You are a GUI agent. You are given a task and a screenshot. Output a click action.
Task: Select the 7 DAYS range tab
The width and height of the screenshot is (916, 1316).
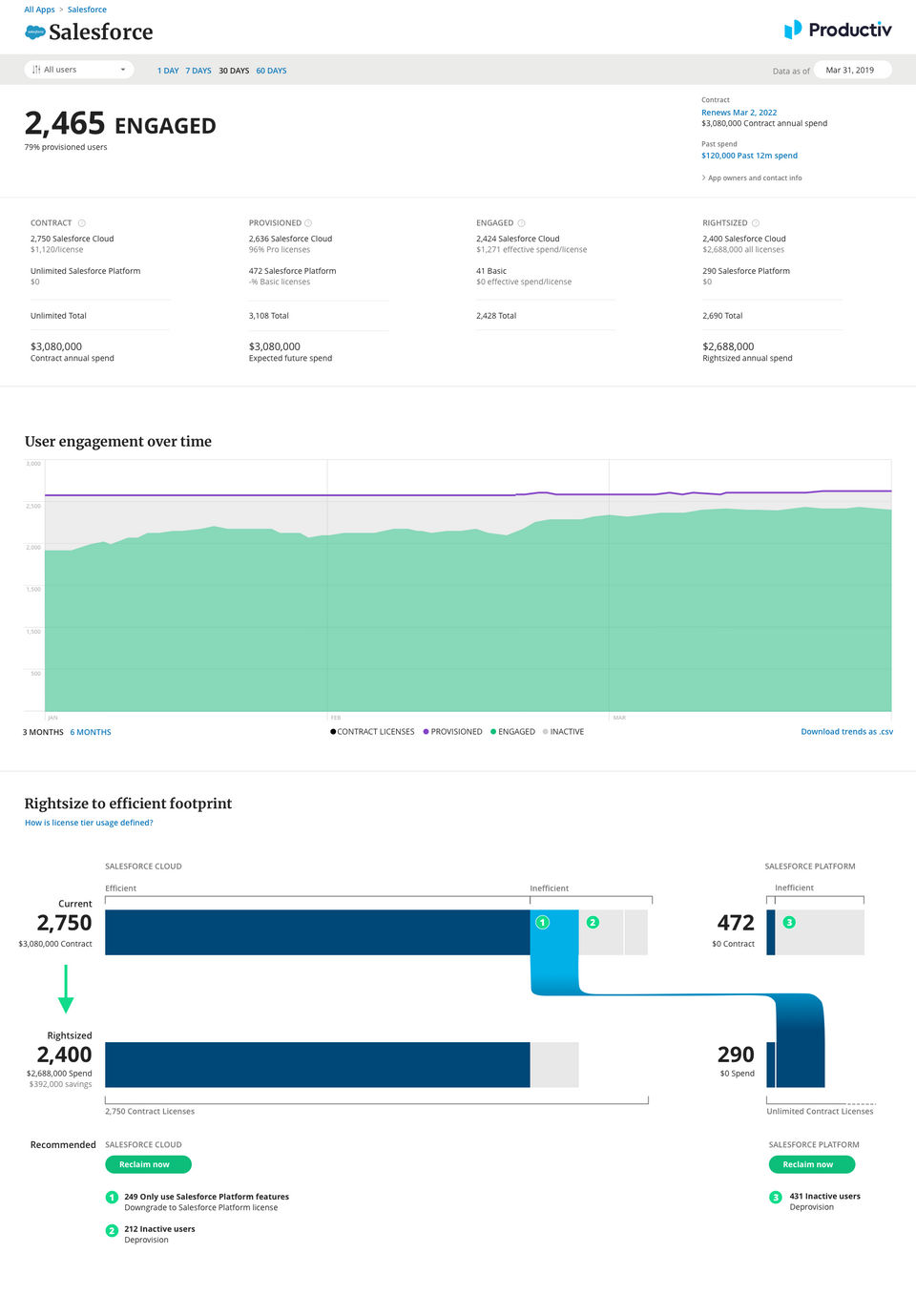click(198, 71)
